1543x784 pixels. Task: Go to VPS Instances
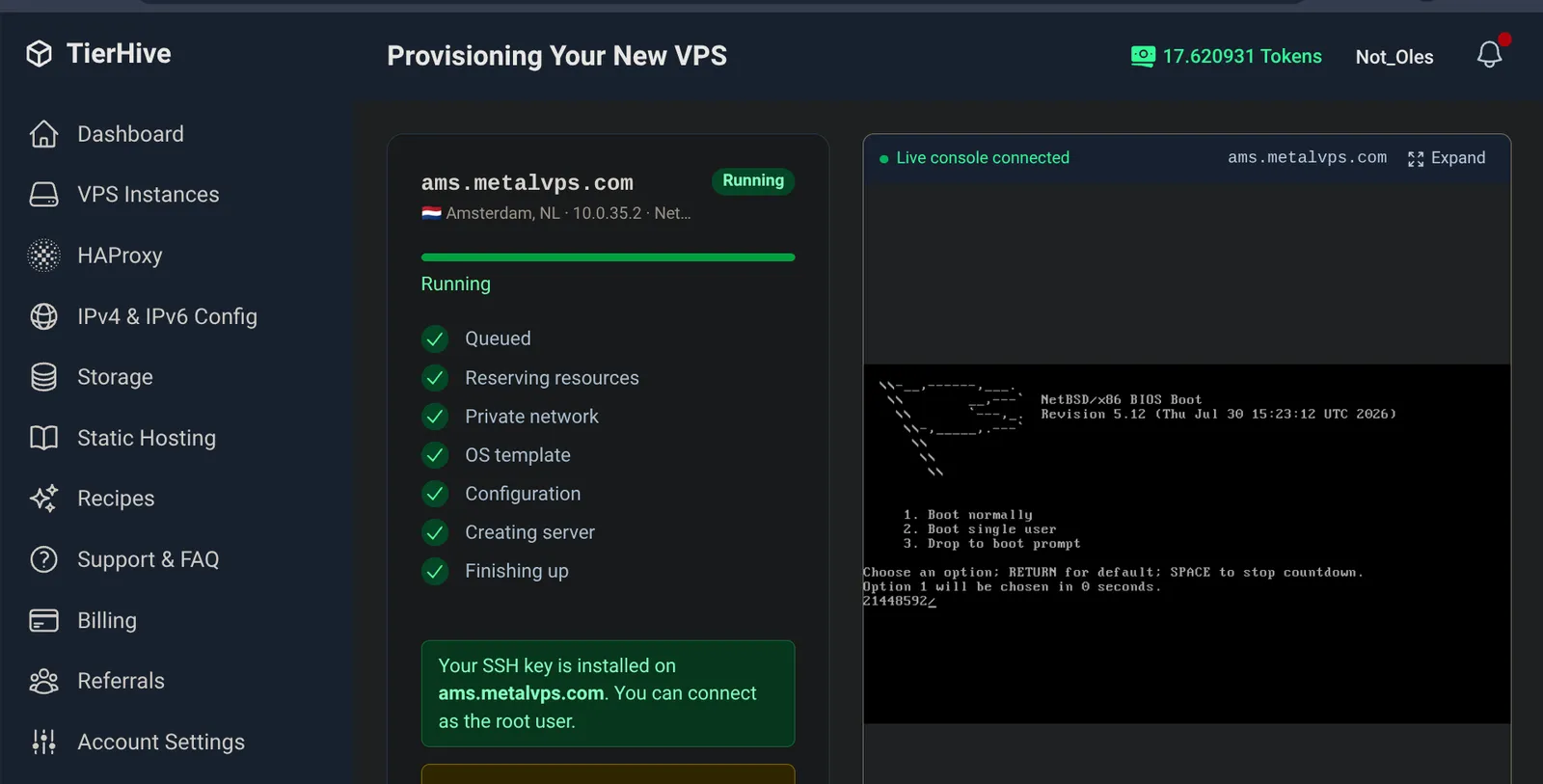click(x=149, y=195)
